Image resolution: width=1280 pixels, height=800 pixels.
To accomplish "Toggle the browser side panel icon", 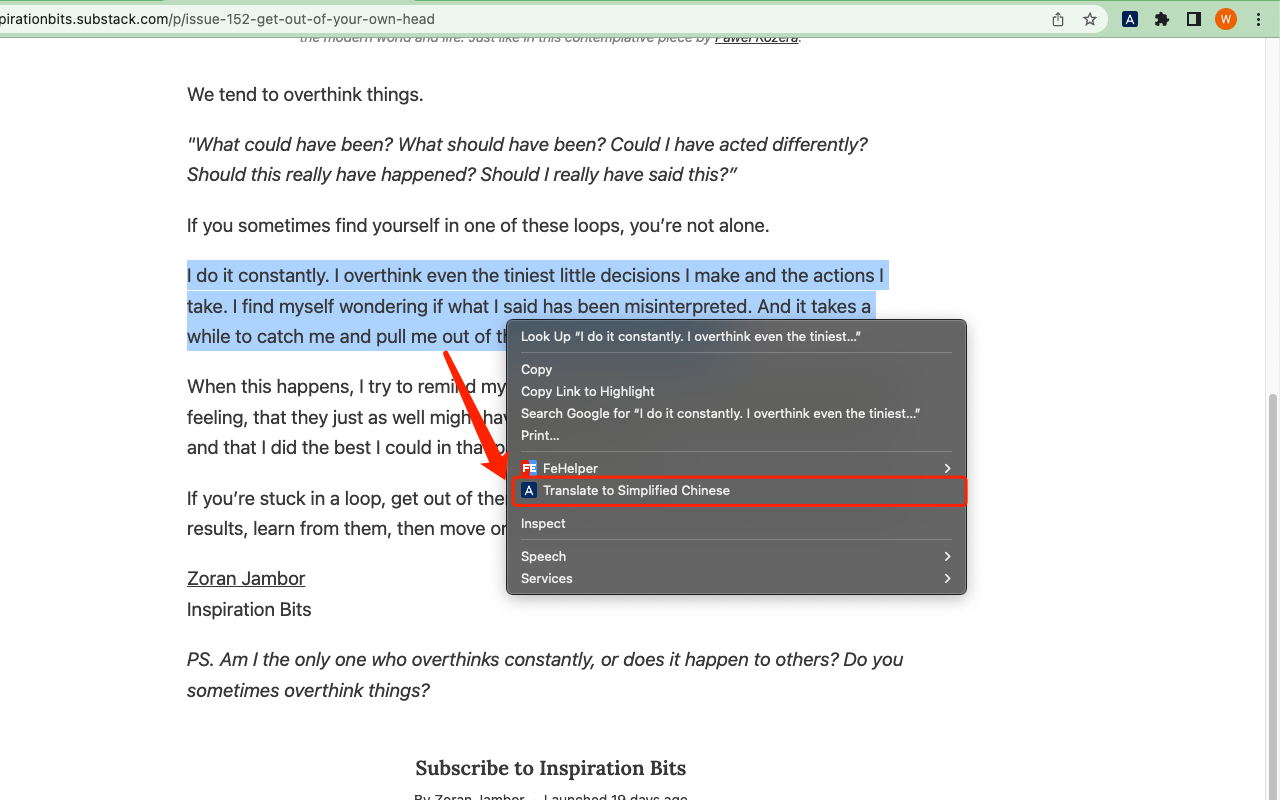I will 1194,19.
